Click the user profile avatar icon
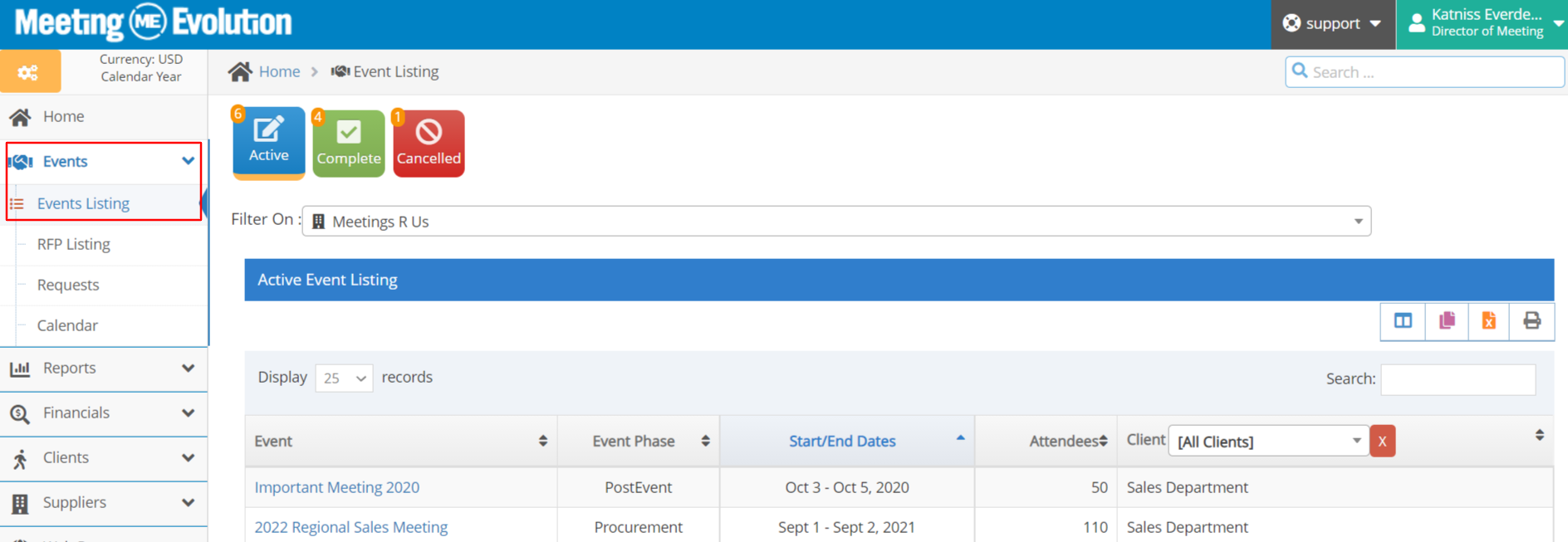 (1417, 23)
